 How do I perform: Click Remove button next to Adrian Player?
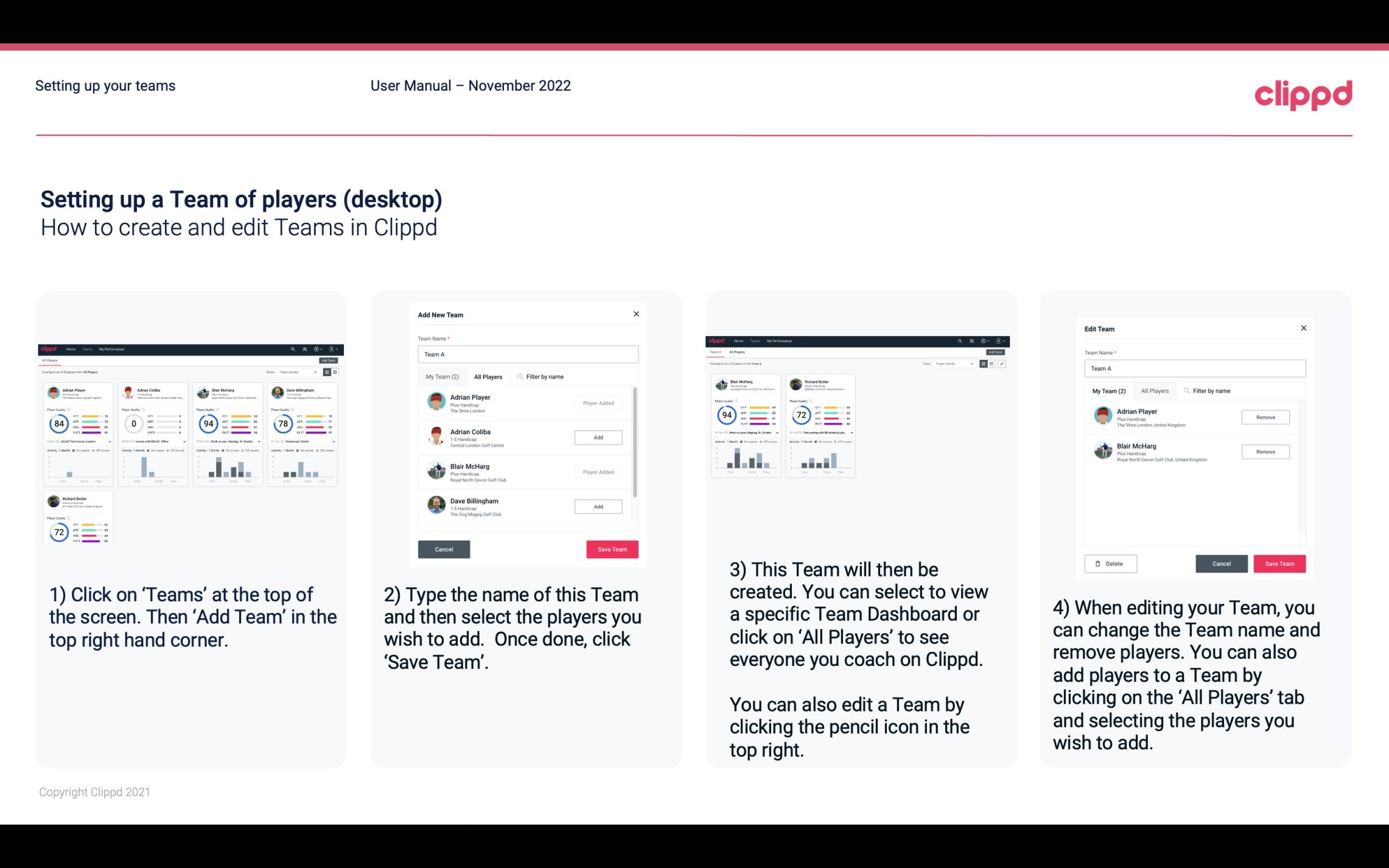pos(1264,418)
